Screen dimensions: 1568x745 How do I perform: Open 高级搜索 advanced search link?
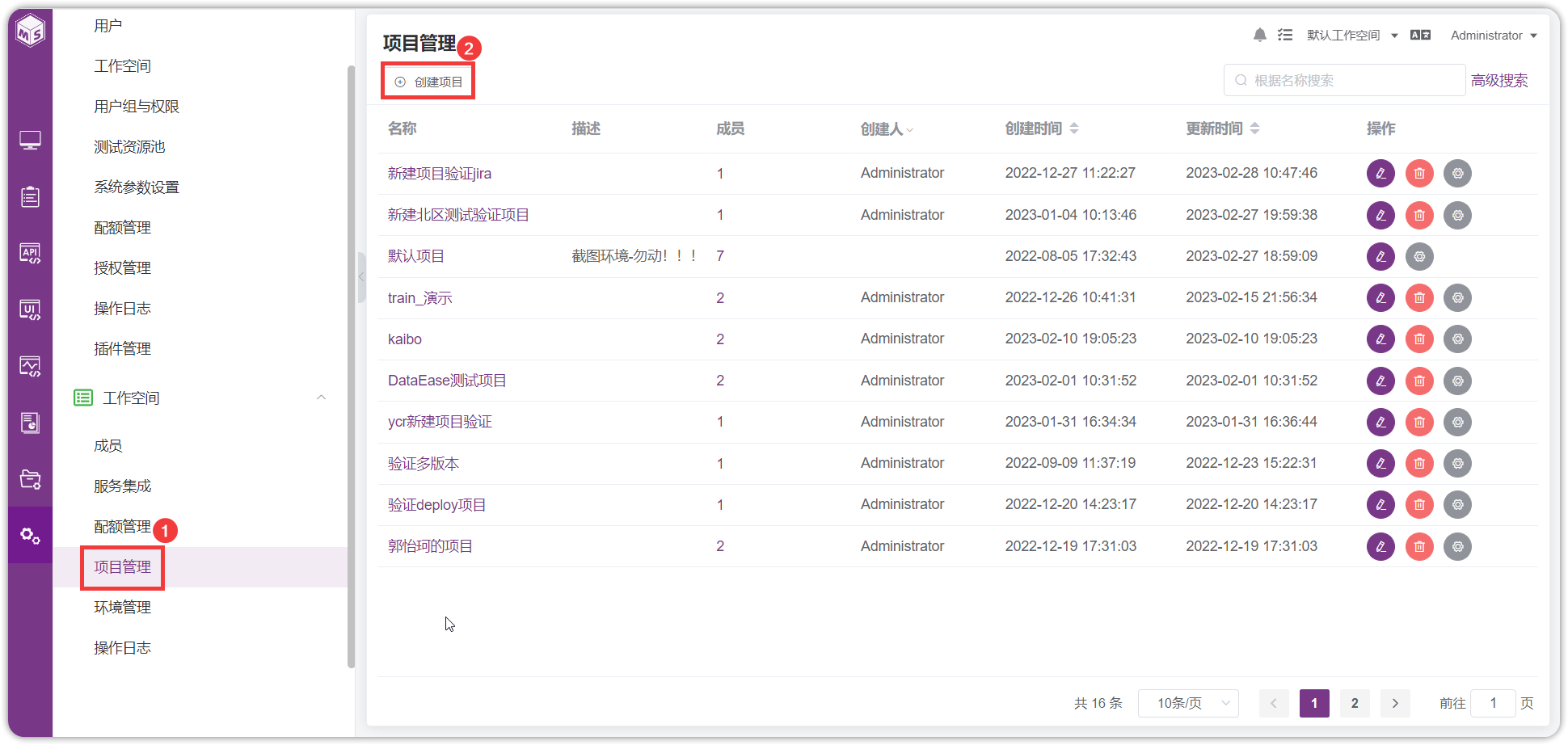click(1499, 80)
